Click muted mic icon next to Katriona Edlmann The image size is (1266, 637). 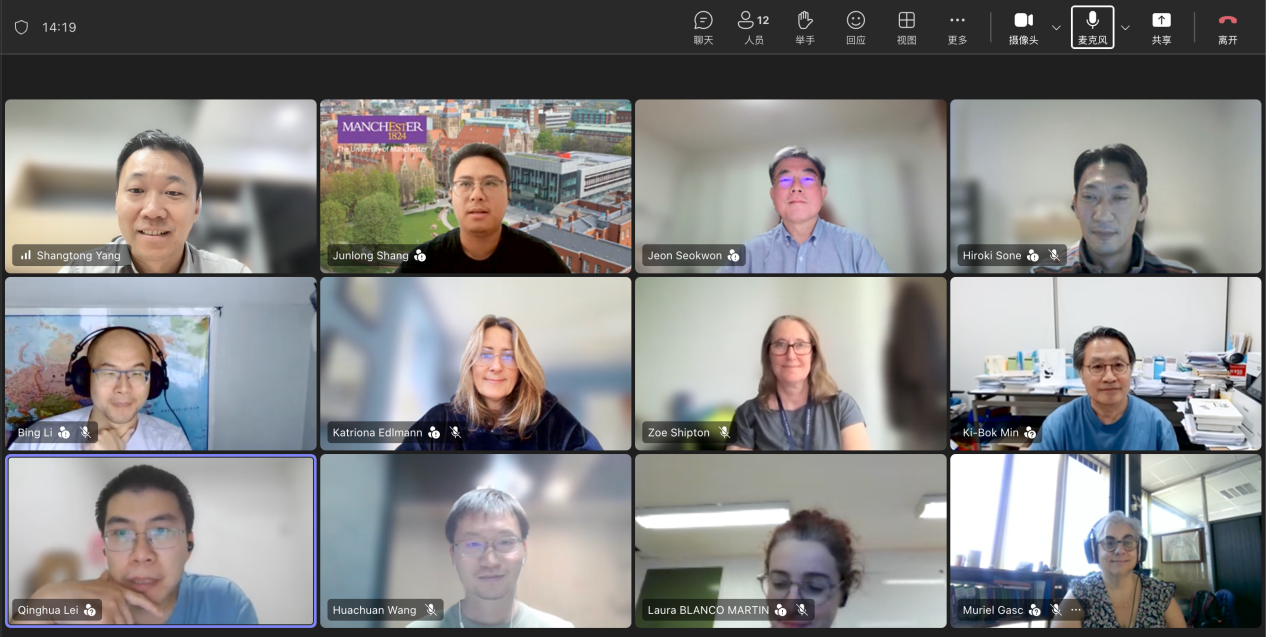[455, 433]
